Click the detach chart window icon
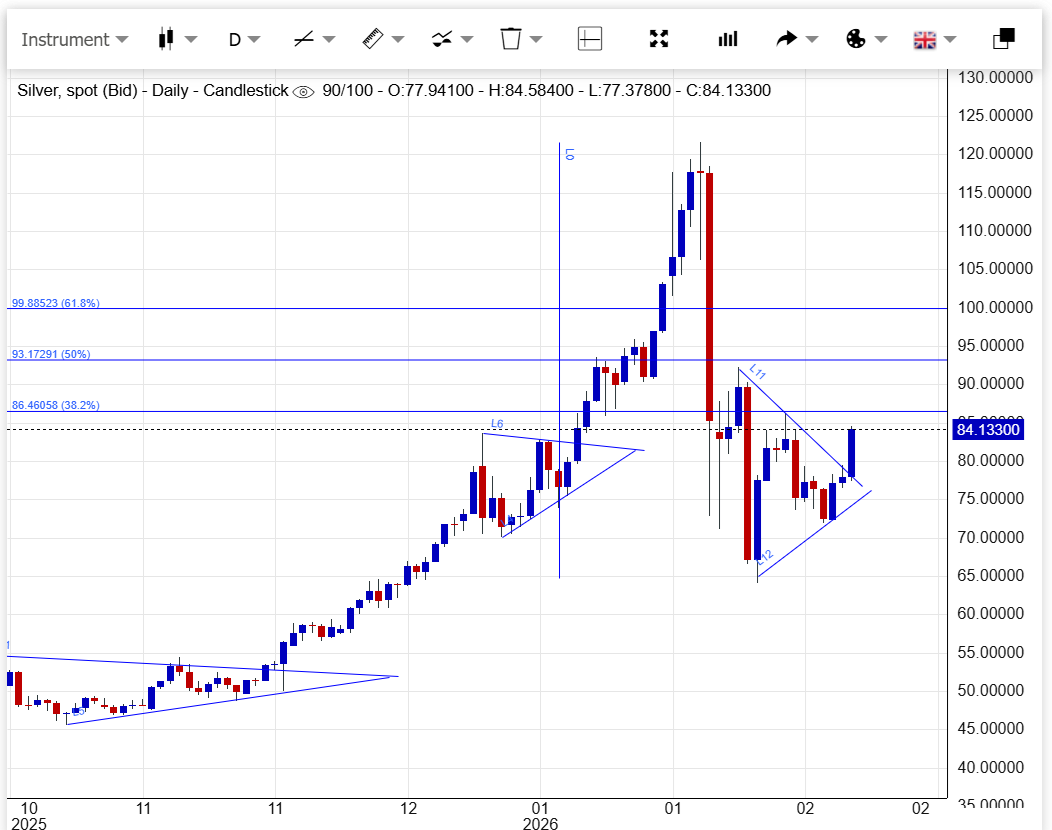Screen dimensions: 1052x830 pyautogui.click(x=1003, y=39)
